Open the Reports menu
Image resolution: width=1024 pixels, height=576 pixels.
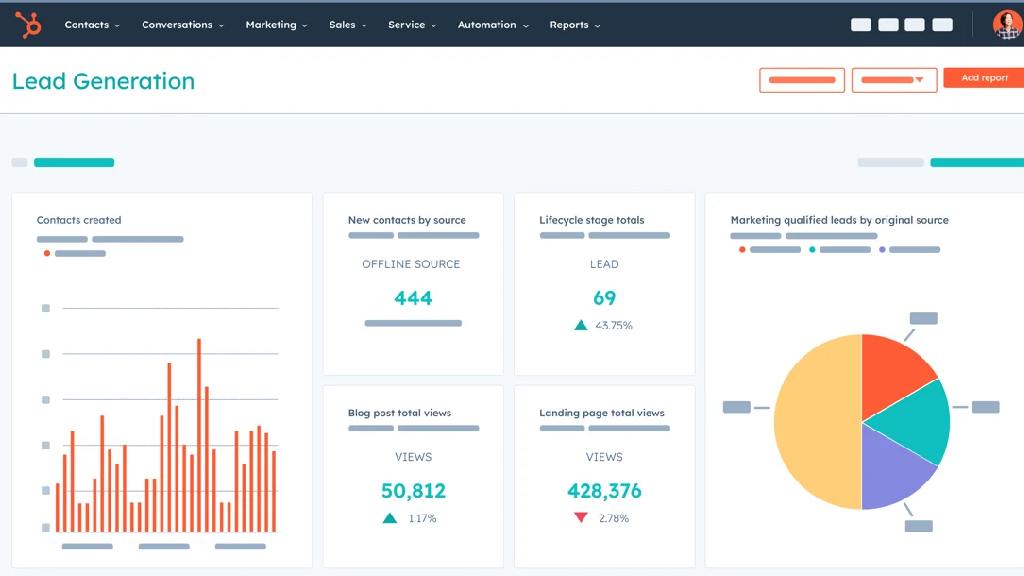click(x=574, y=25)
